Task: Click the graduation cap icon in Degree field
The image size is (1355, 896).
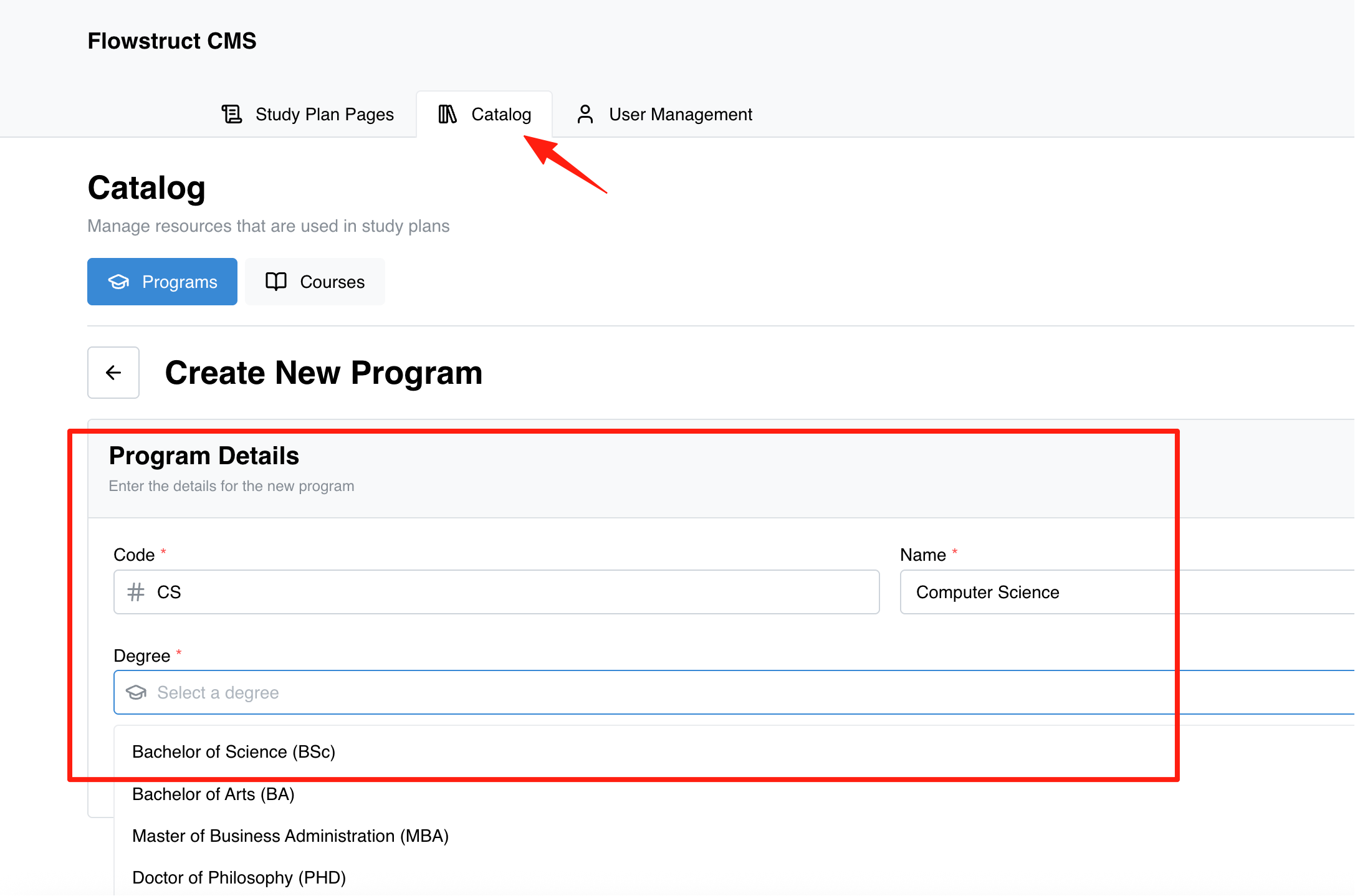Action: pos(136,692)
